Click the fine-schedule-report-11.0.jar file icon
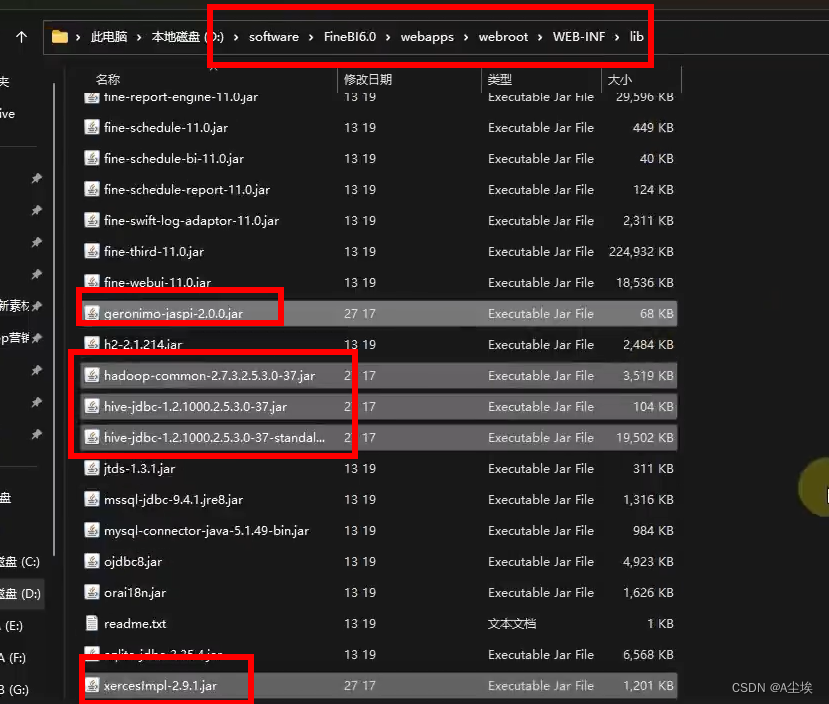829x704 pixels. tap(92, 189)
